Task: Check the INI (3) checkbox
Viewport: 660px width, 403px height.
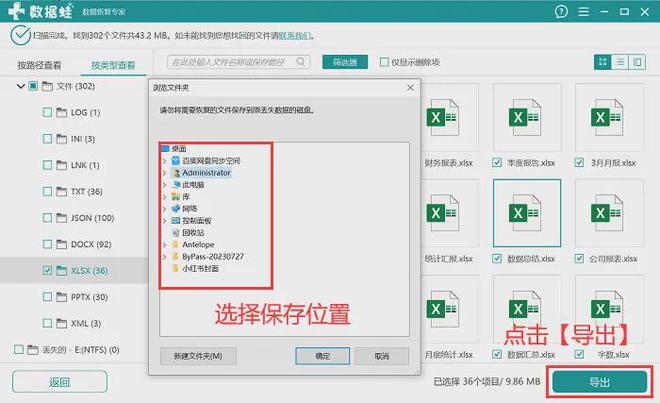Action: [x=48, y=139]
